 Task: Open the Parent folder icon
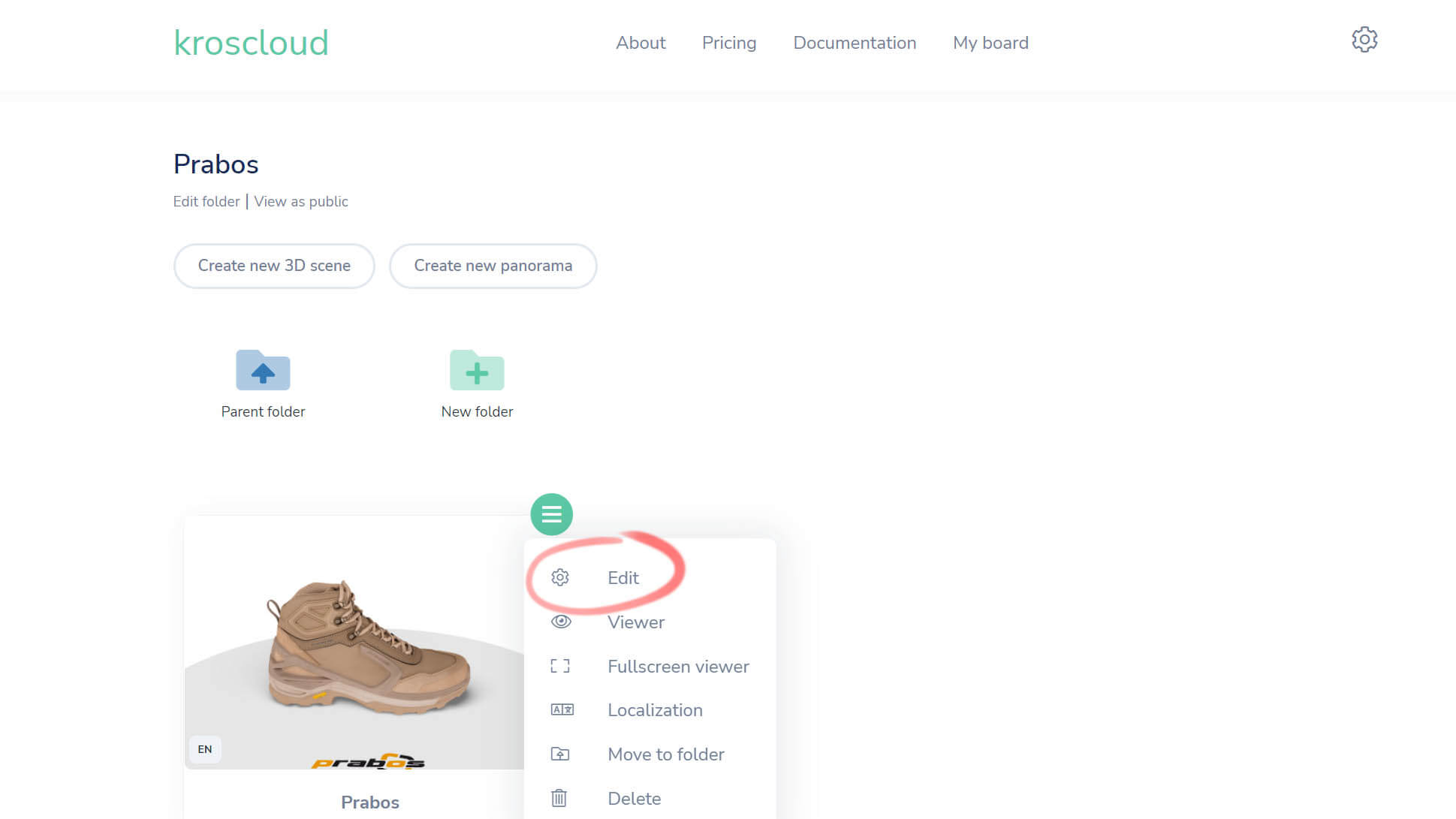coord(263,371)
